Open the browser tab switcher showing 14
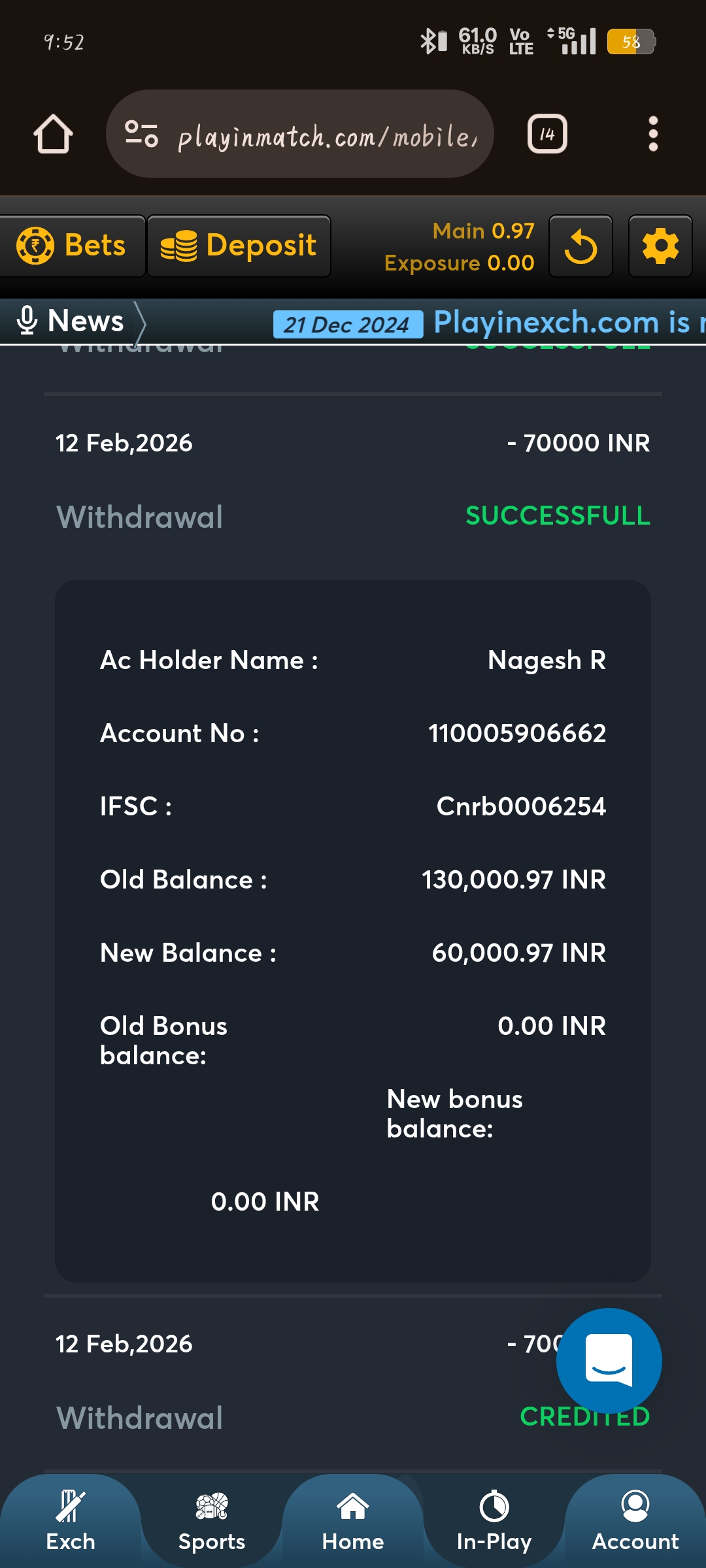Image resolution: width=706 pixels, height=1568 pixels. coord(546,134)
